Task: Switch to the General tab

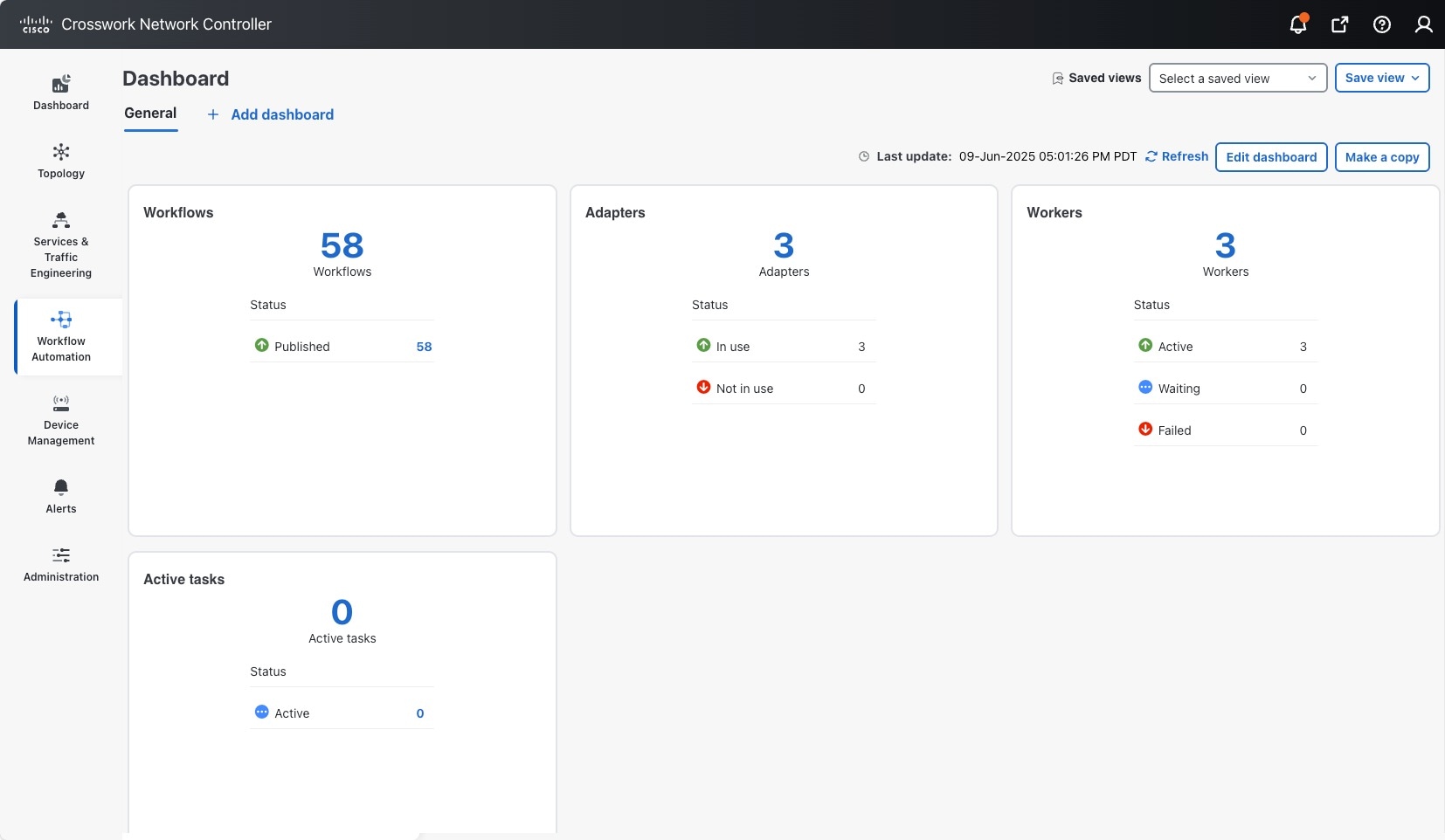Action: pyautogui.click(x=150, y=114)
